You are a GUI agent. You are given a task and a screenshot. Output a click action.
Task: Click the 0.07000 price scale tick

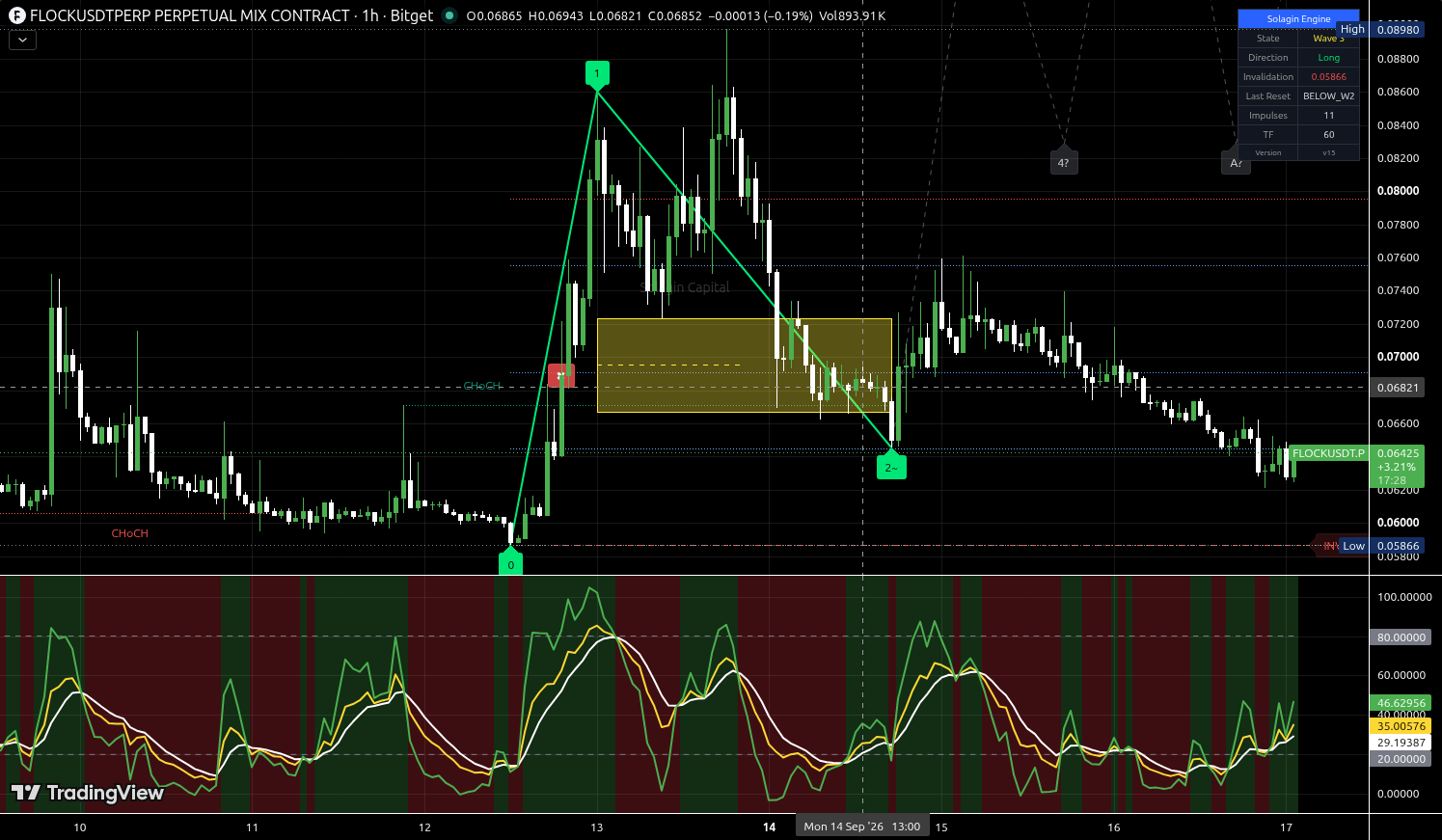coord(1398,357)
